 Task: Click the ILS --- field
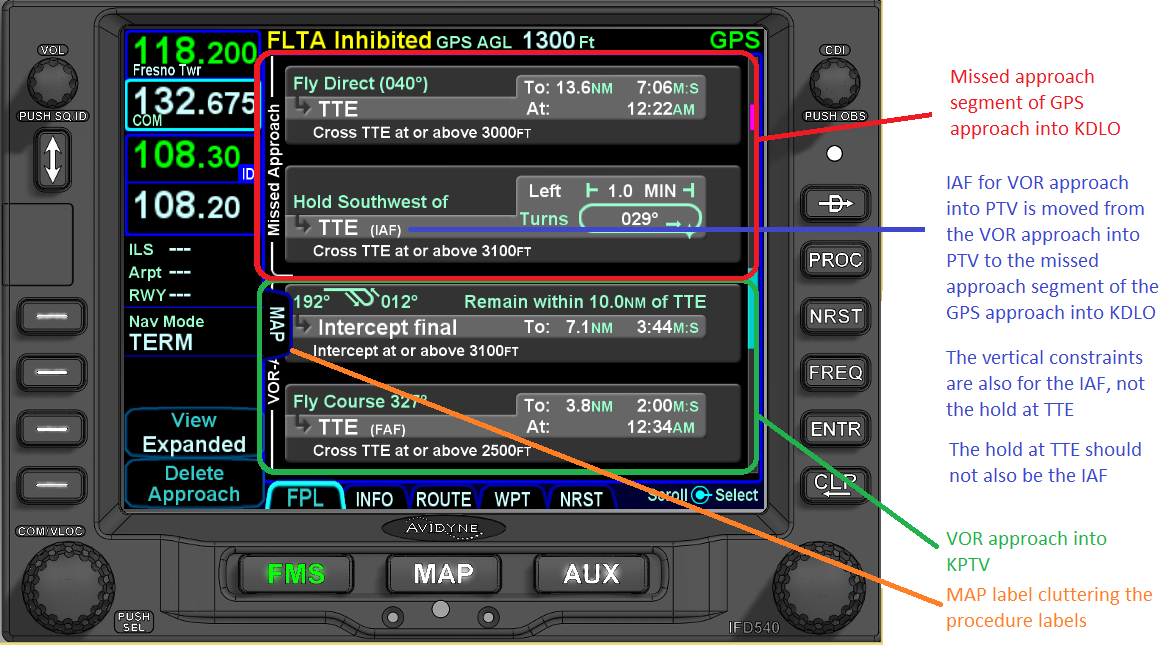pyautogui.click(x=160, y=250)
